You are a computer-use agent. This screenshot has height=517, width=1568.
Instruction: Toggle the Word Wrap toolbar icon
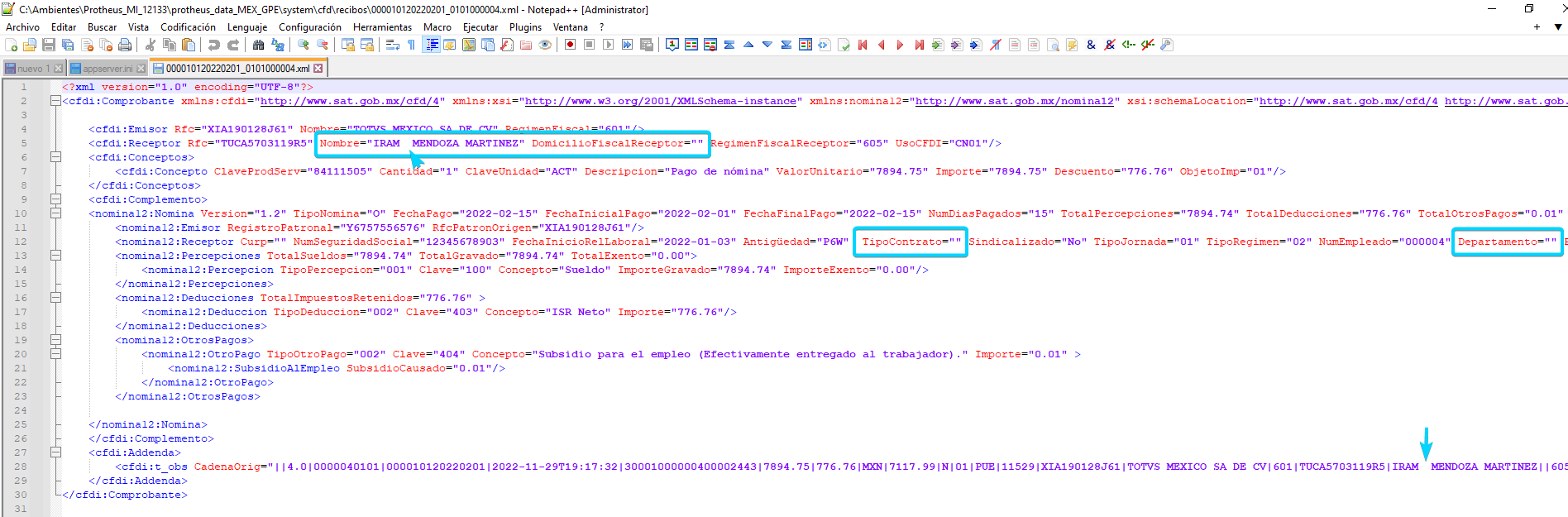pyautogui.click(x=393, y=45)
